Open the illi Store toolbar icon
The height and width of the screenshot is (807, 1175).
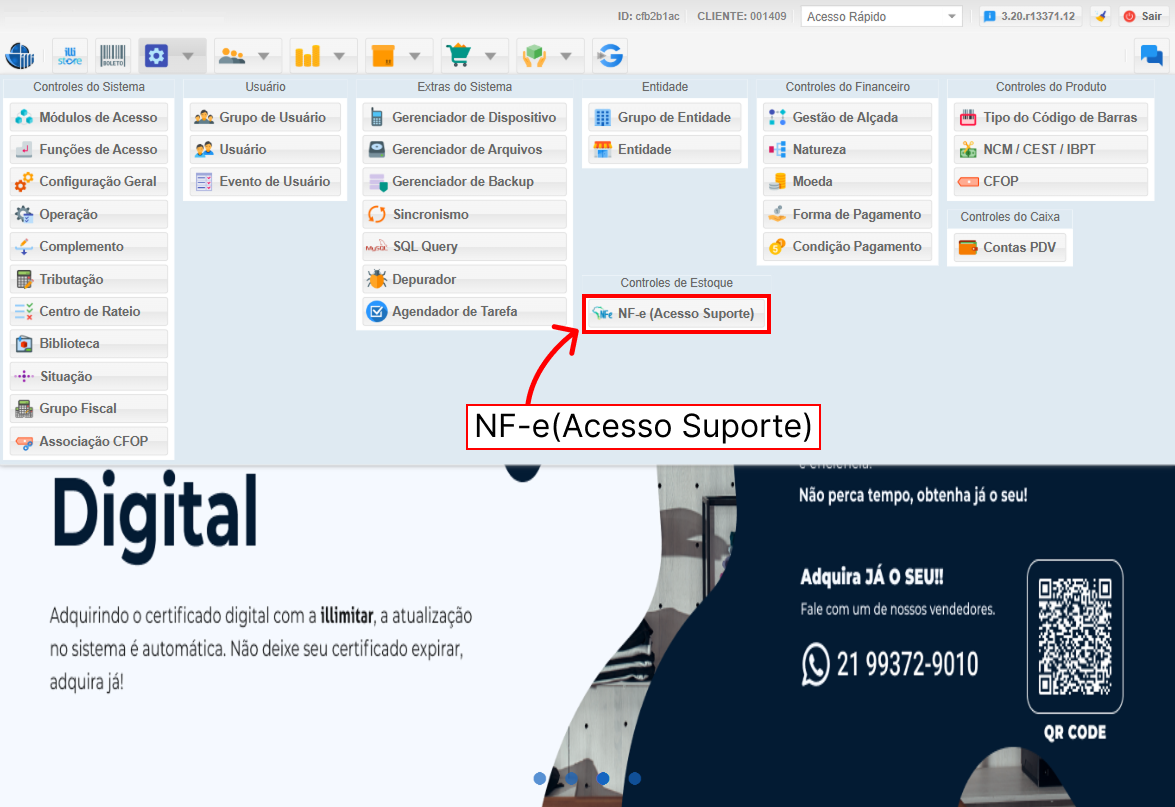[71, 56]
